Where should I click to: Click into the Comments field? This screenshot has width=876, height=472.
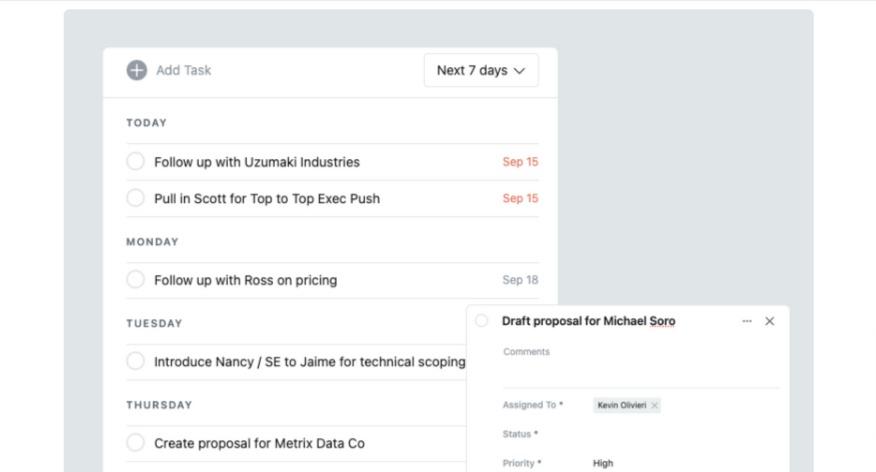coord(640,370)
